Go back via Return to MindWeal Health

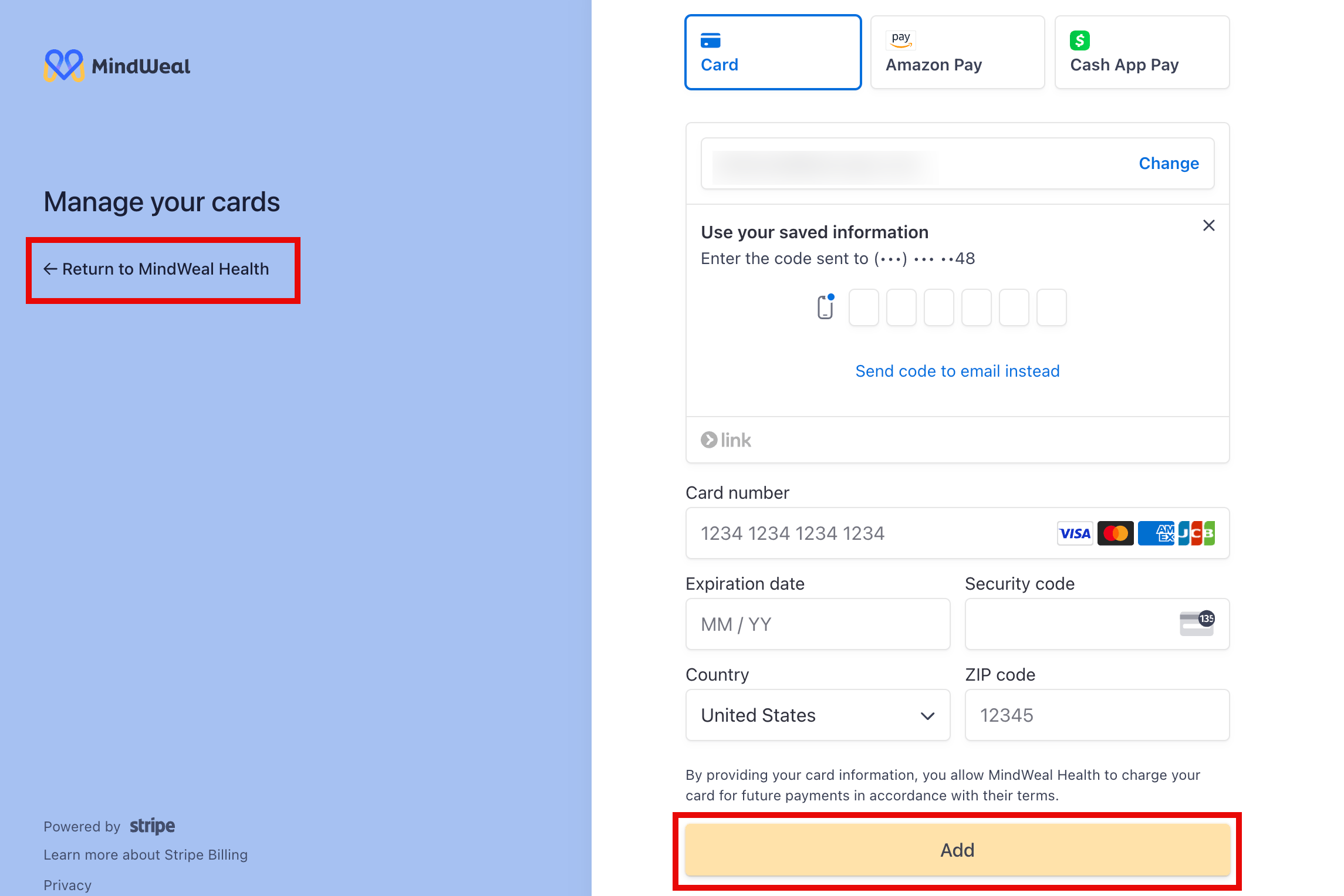[x=157, y=269]
